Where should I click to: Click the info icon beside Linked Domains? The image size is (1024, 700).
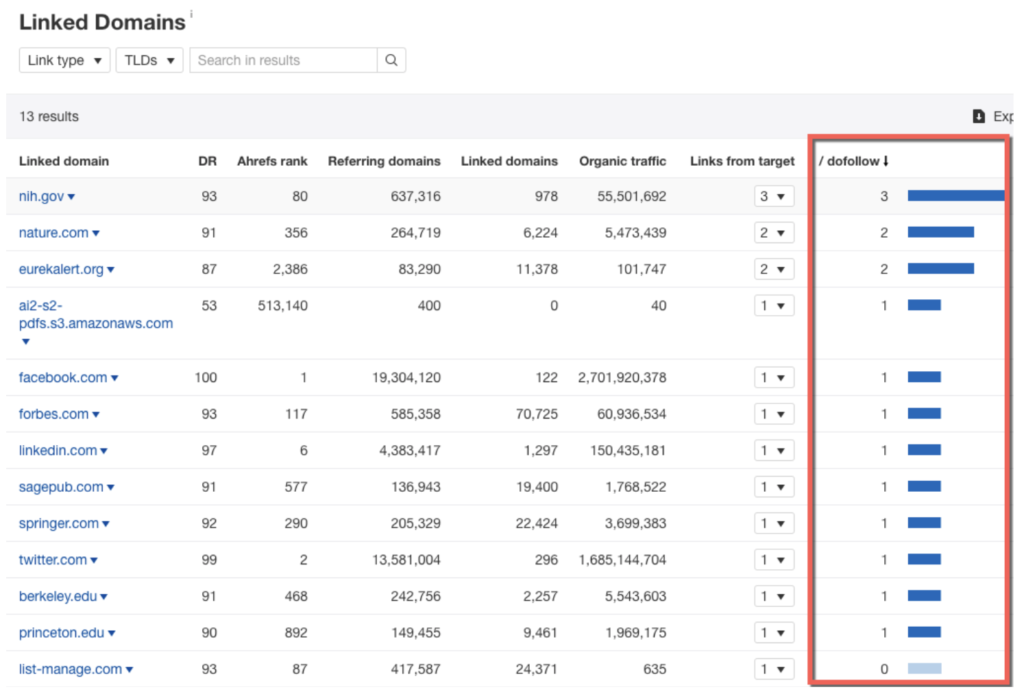coord(191,14)
